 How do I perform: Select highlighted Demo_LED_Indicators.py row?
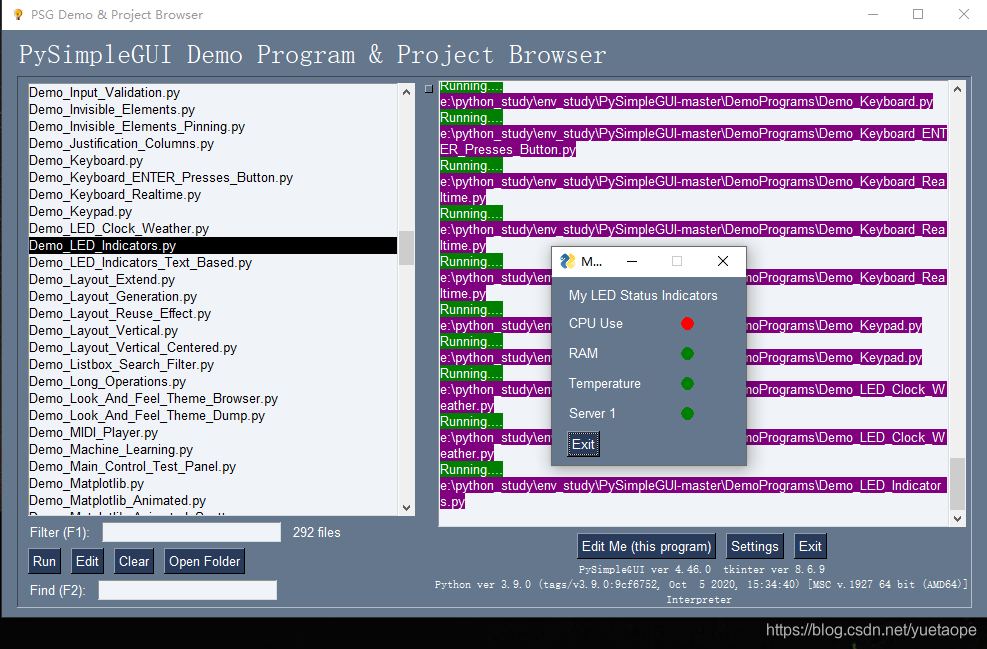(x=213, y=245)
